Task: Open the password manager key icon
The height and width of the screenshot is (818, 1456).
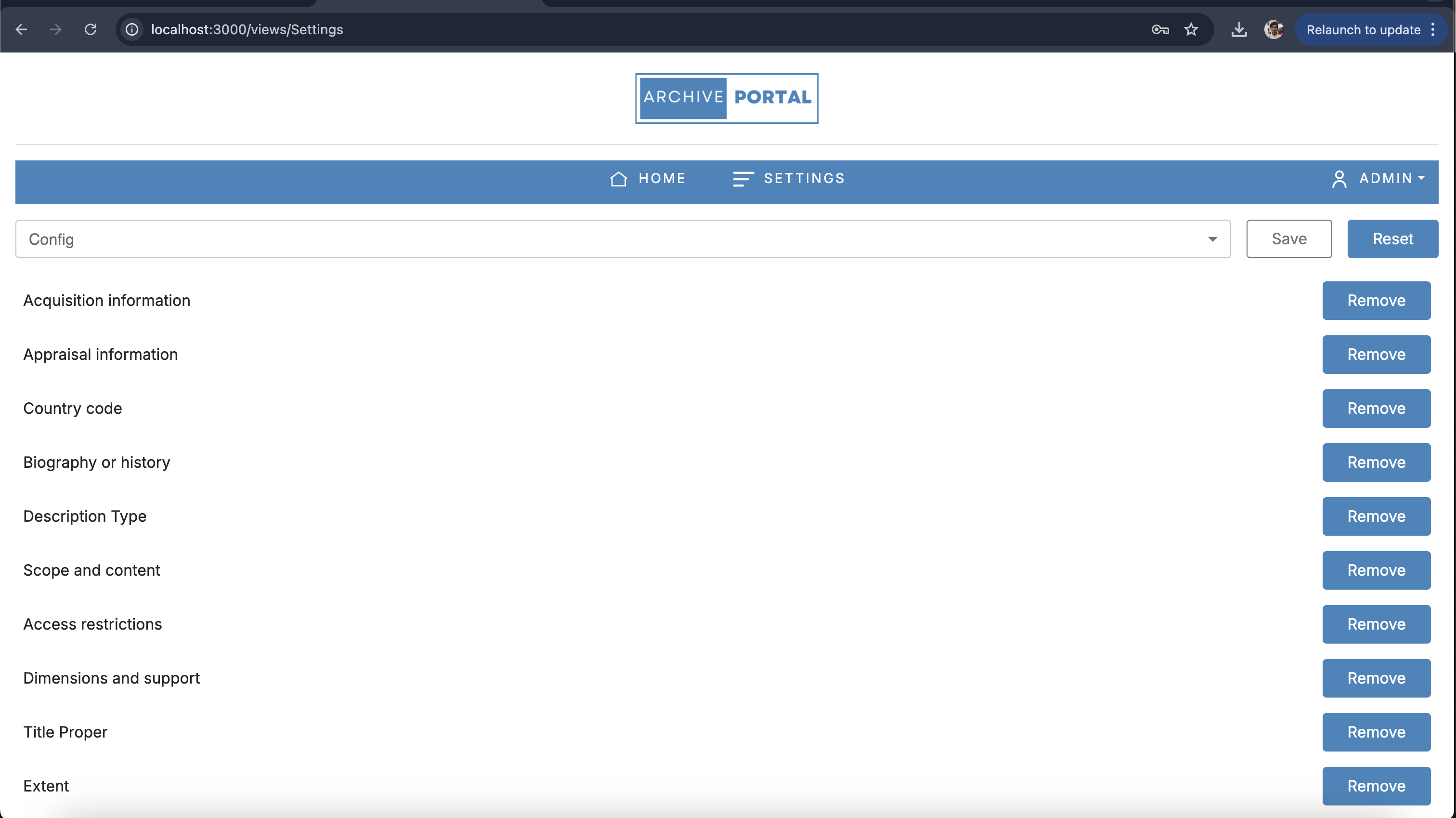Action: pyautogui.click(x=1160, y=29)
